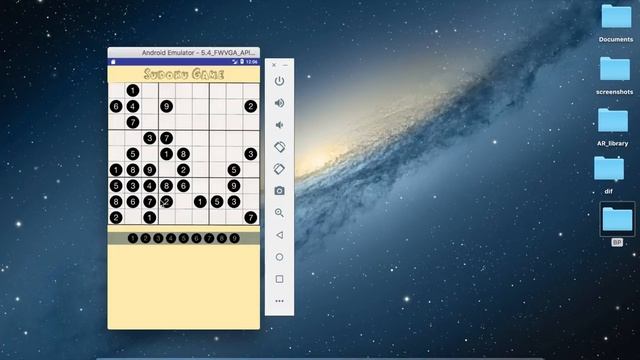
Task: Rotate the emulator left using upper rotate icon
Action: 279,147
